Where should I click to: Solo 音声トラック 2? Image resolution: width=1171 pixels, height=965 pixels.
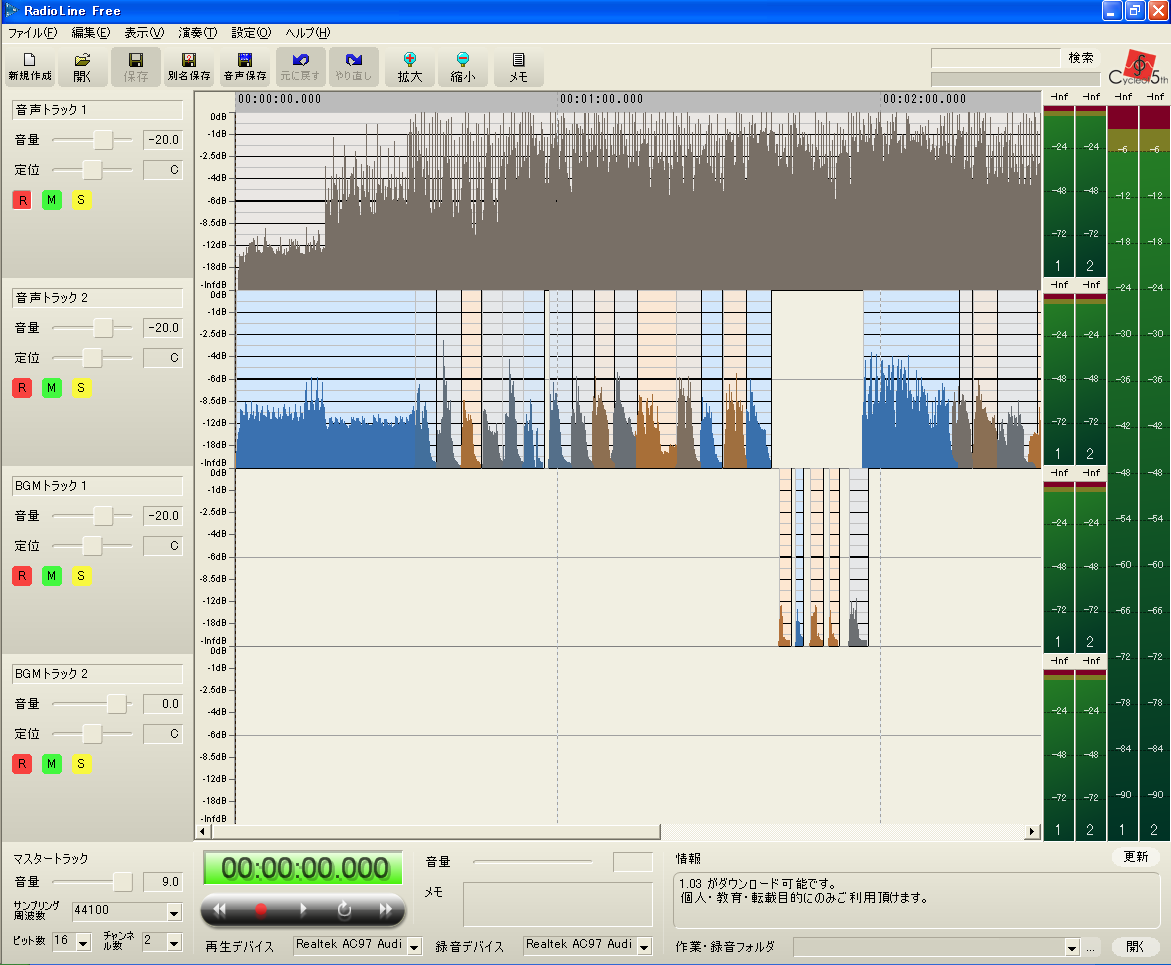click(x=81, y=388)
